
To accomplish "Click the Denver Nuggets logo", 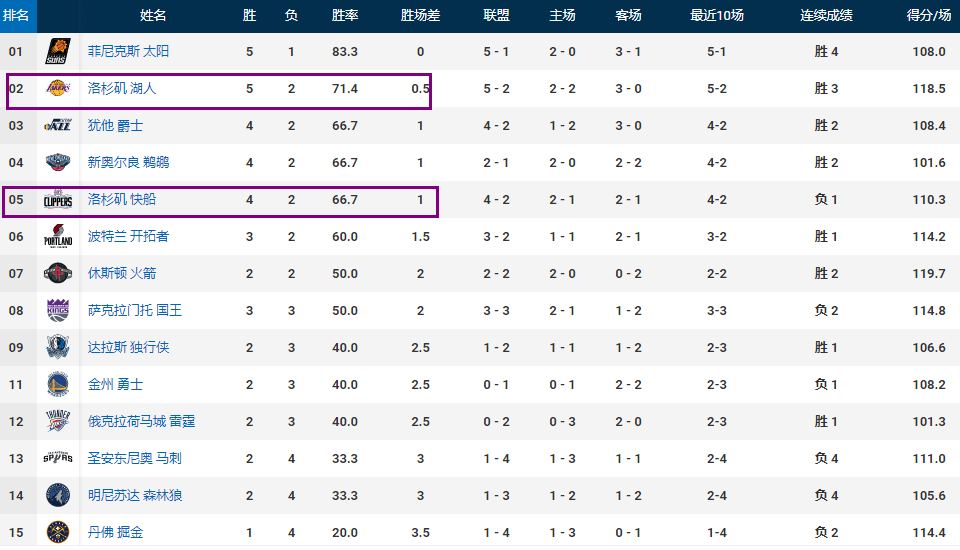I will (x=58, y=532).
